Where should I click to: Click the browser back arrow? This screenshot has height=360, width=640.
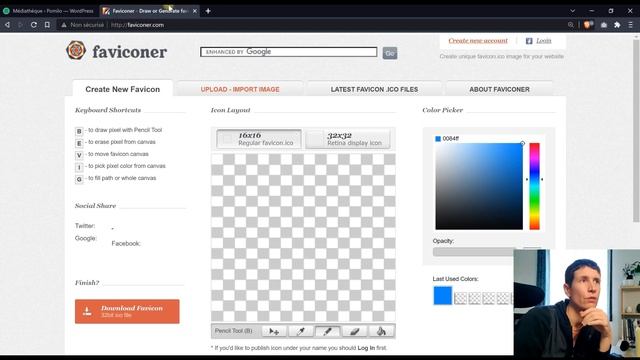(x=7, y=25)
